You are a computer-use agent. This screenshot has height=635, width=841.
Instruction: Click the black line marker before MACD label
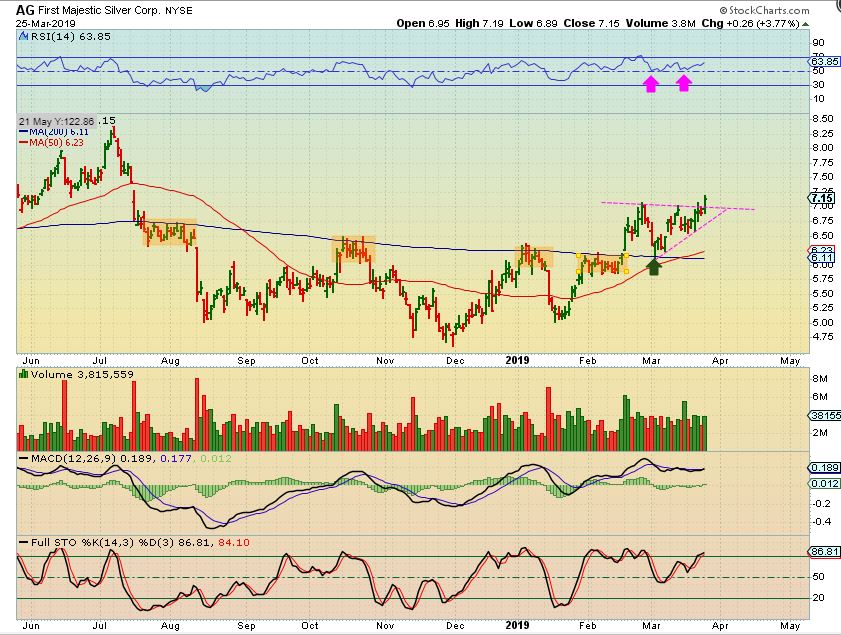coord(24,459)
